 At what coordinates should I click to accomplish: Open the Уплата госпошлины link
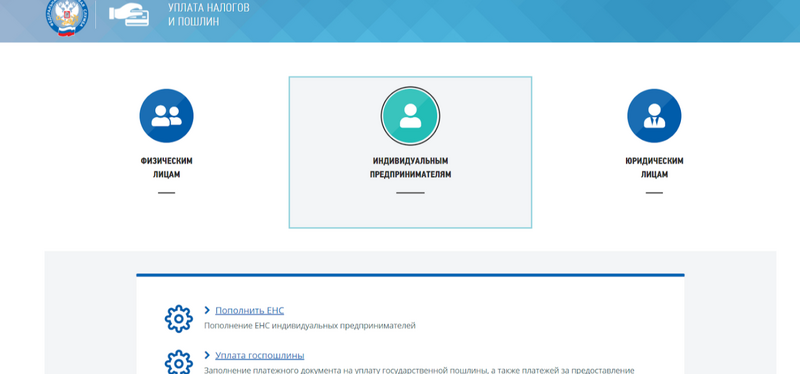coord(260,355)
